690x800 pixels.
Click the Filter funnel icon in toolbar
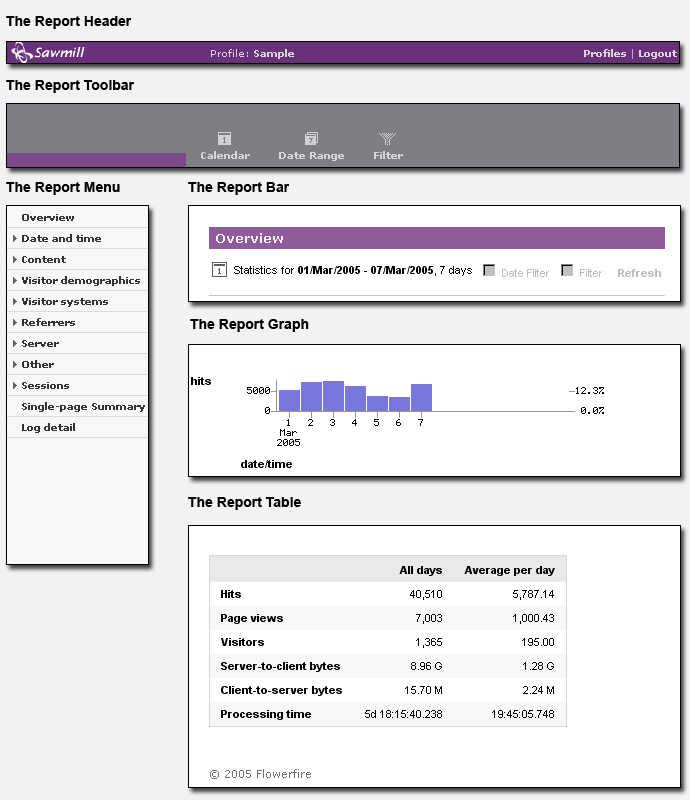click(388, 139)
